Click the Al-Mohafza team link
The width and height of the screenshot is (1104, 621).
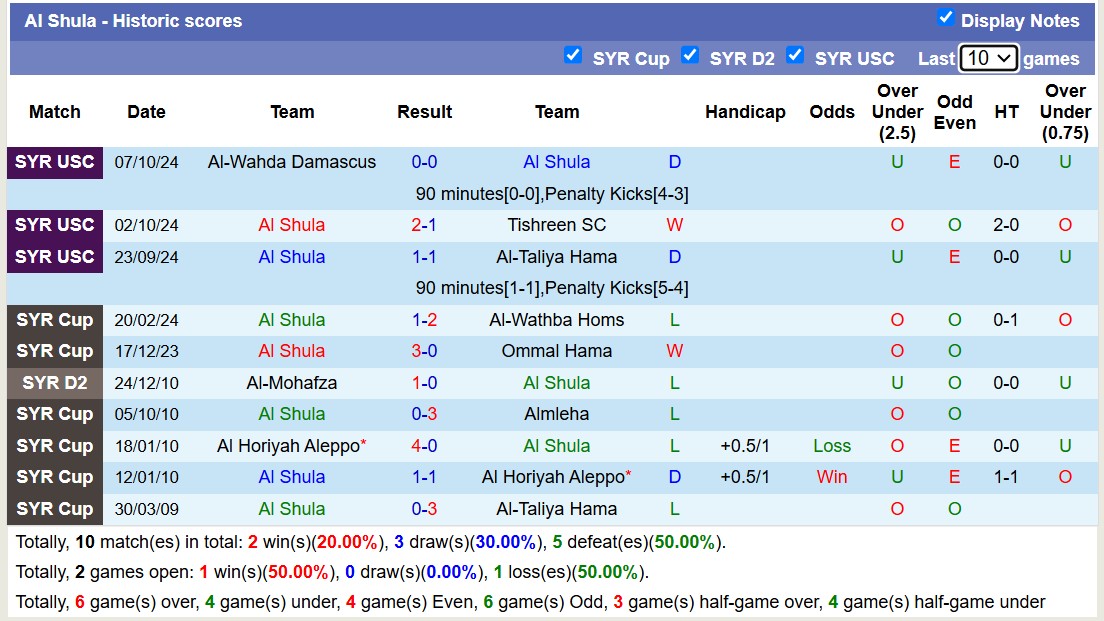pos(291,382)
